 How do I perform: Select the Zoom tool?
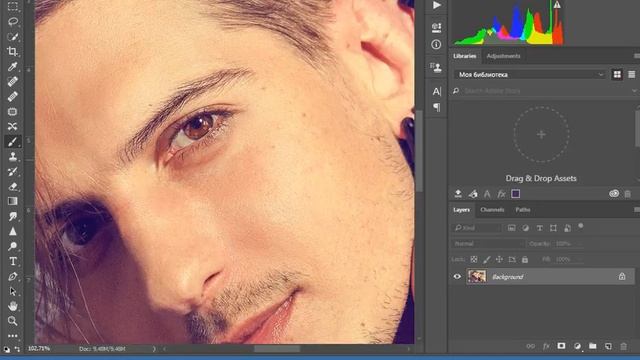[13, 321]
